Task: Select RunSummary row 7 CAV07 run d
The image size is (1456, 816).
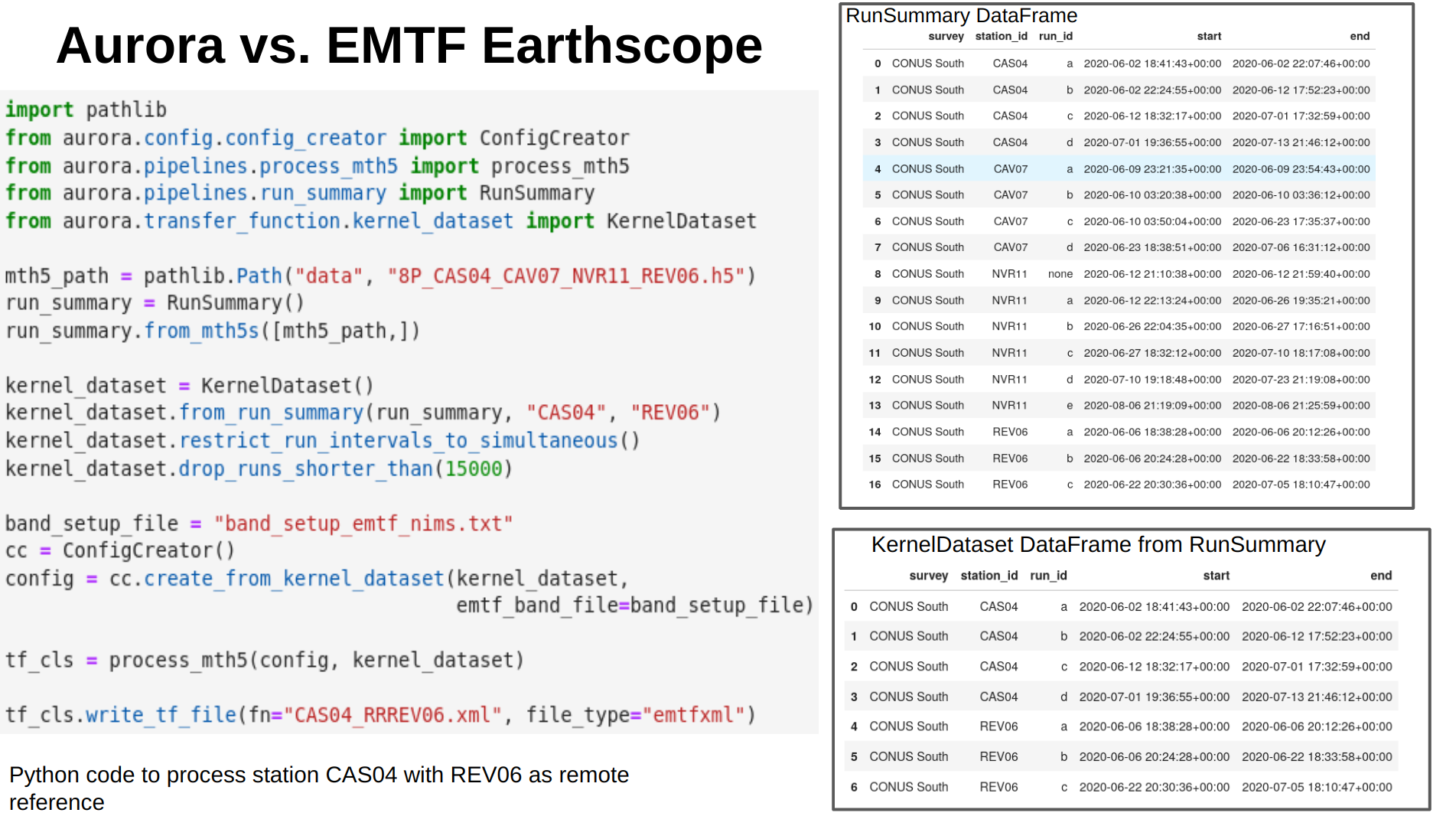Action: tap(1119, 248)
